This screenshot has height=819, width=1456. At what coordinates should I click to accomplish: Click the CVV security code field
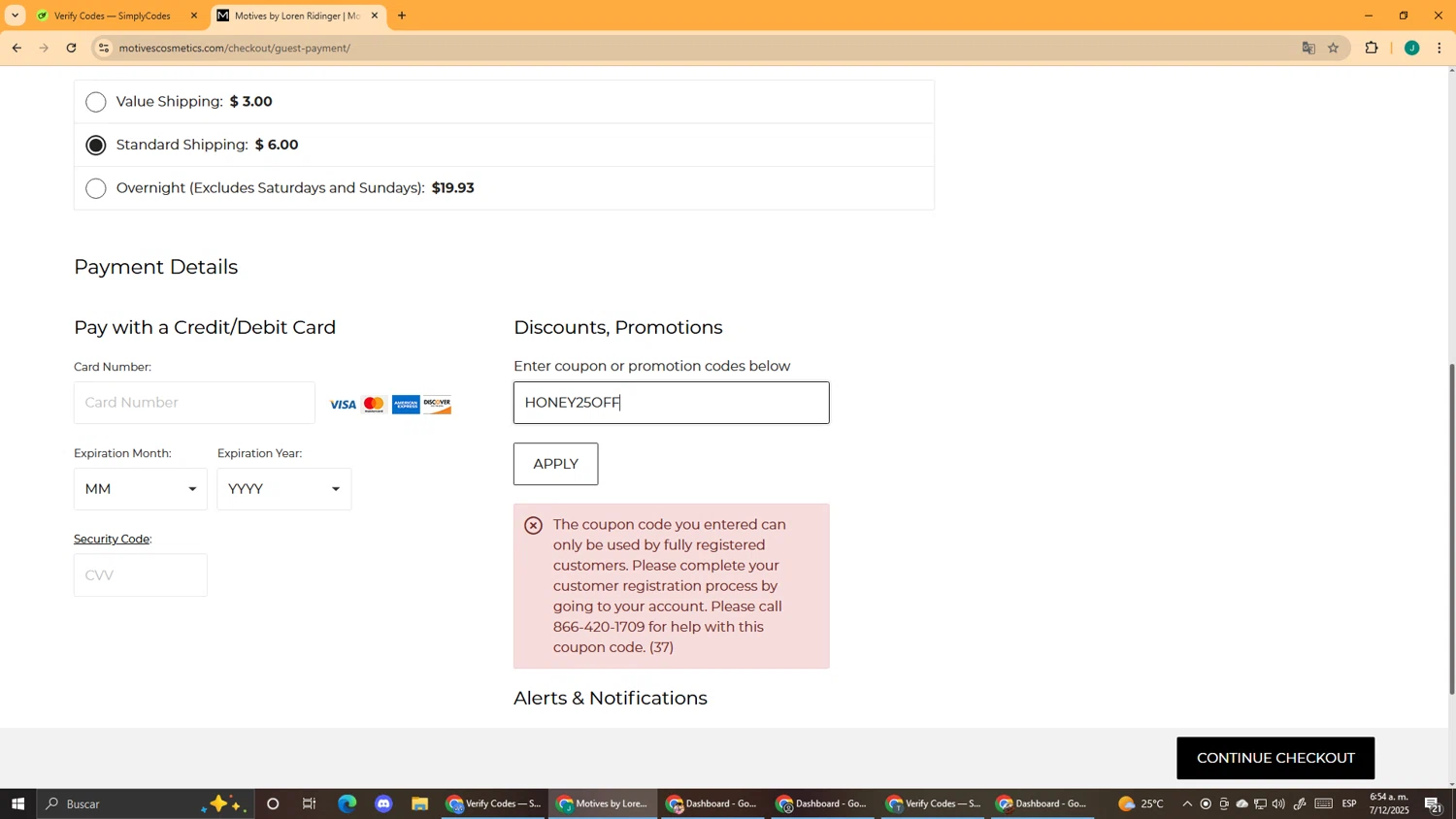141,575
